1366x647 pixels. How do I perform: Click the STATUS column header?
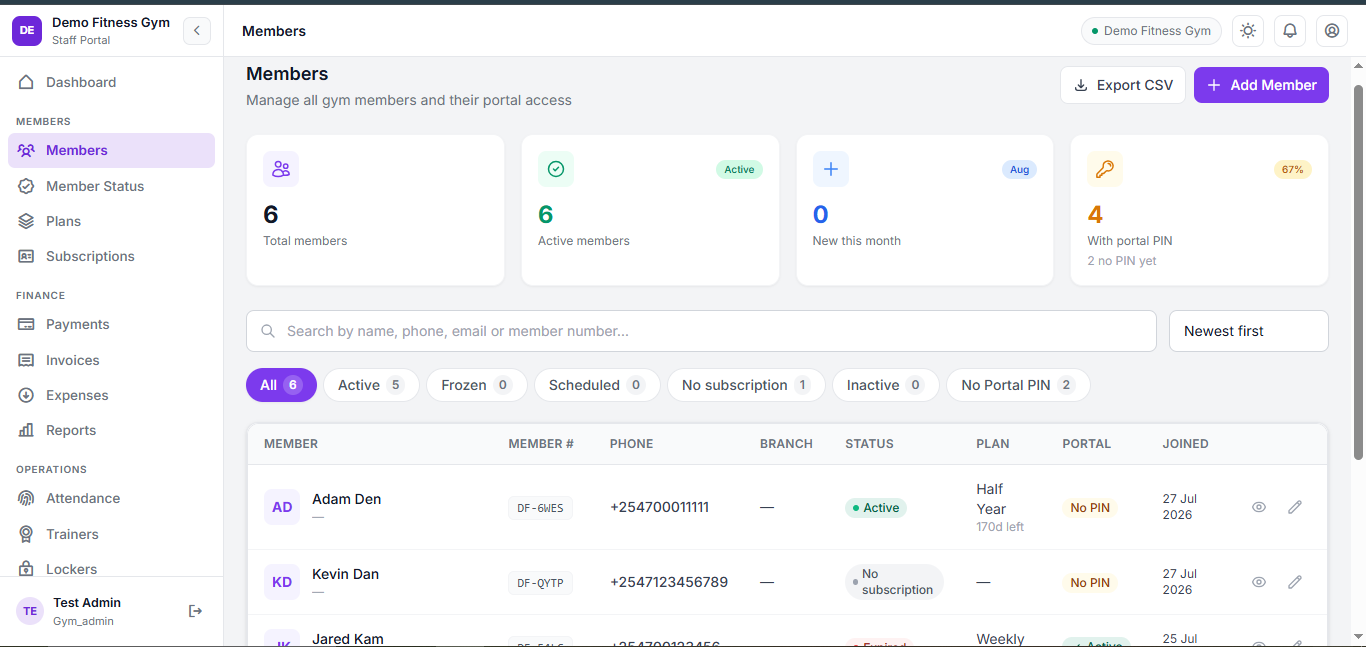pos(869,444)
